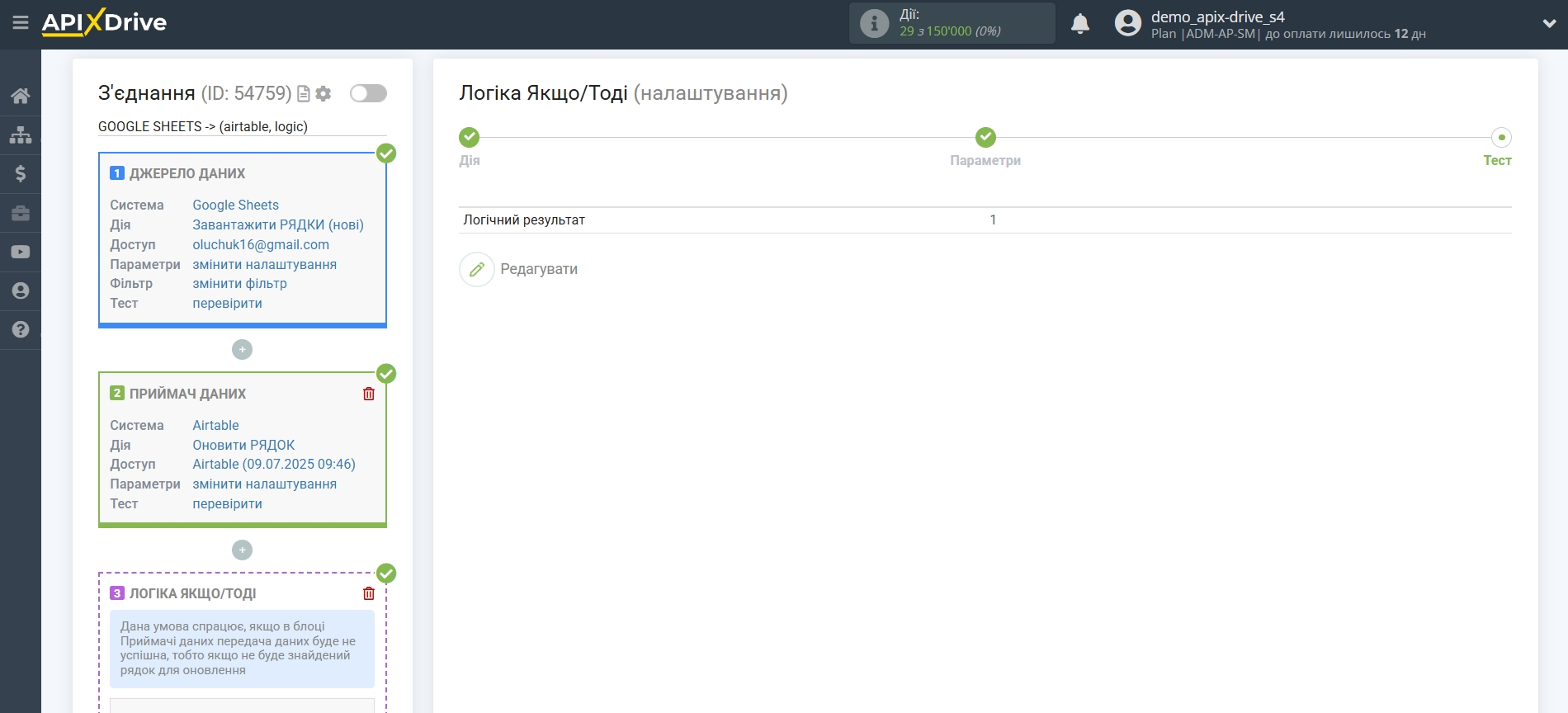Open oluchuk16@gmail.com access link
Image resolution: width=1568 pixels, height=713 pixels.
click(x=261, y=244)
